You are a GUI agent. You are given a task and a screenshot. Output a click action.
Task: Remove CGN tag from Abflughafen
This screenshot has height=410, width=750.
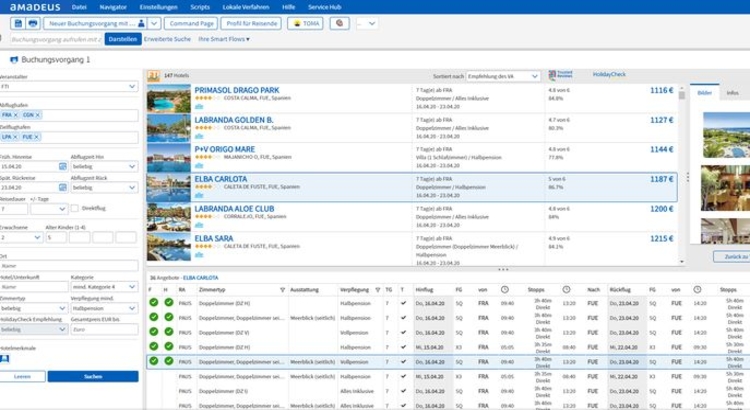pyautogui.click(x=38, y=115)
